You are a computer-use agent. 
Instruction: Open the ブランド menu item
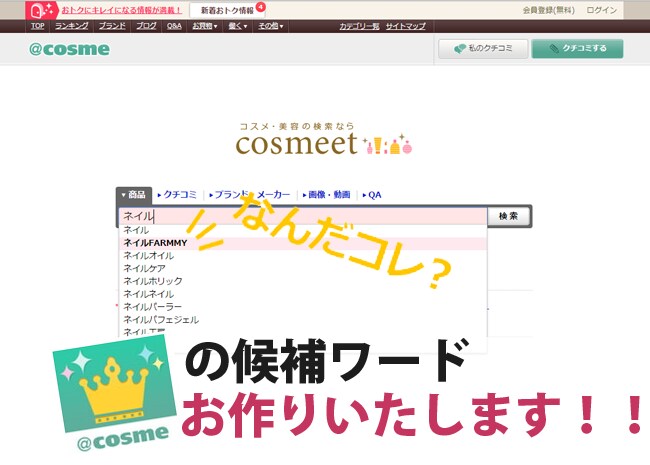point(112,26)
